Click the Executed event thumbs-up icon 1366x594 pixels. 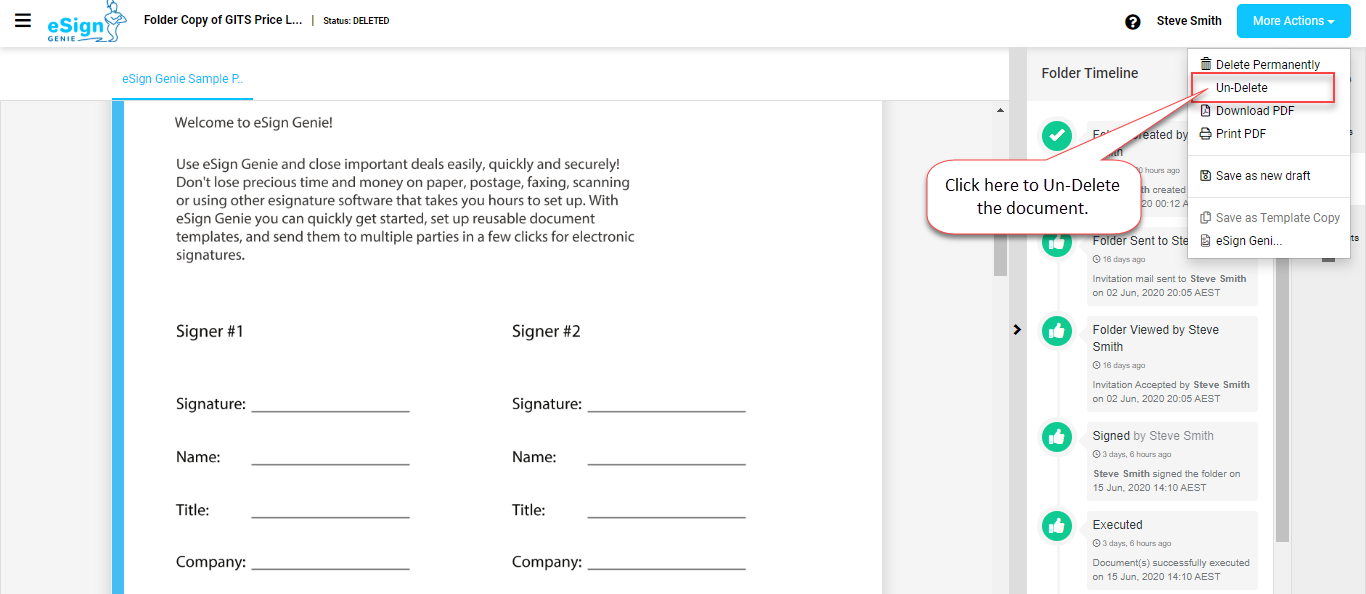[x=1057, y=526]
